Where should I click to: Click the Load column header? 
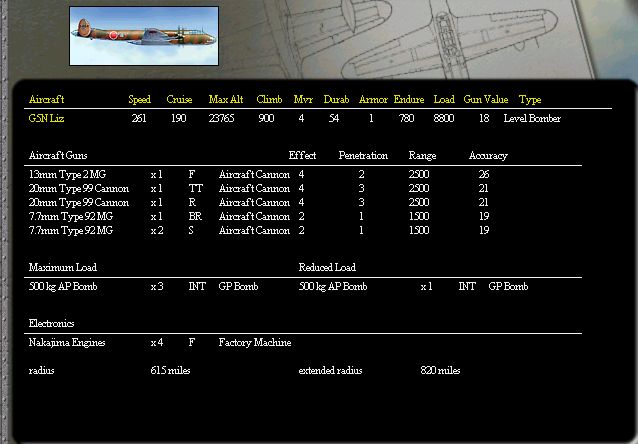tap(444, 99)
